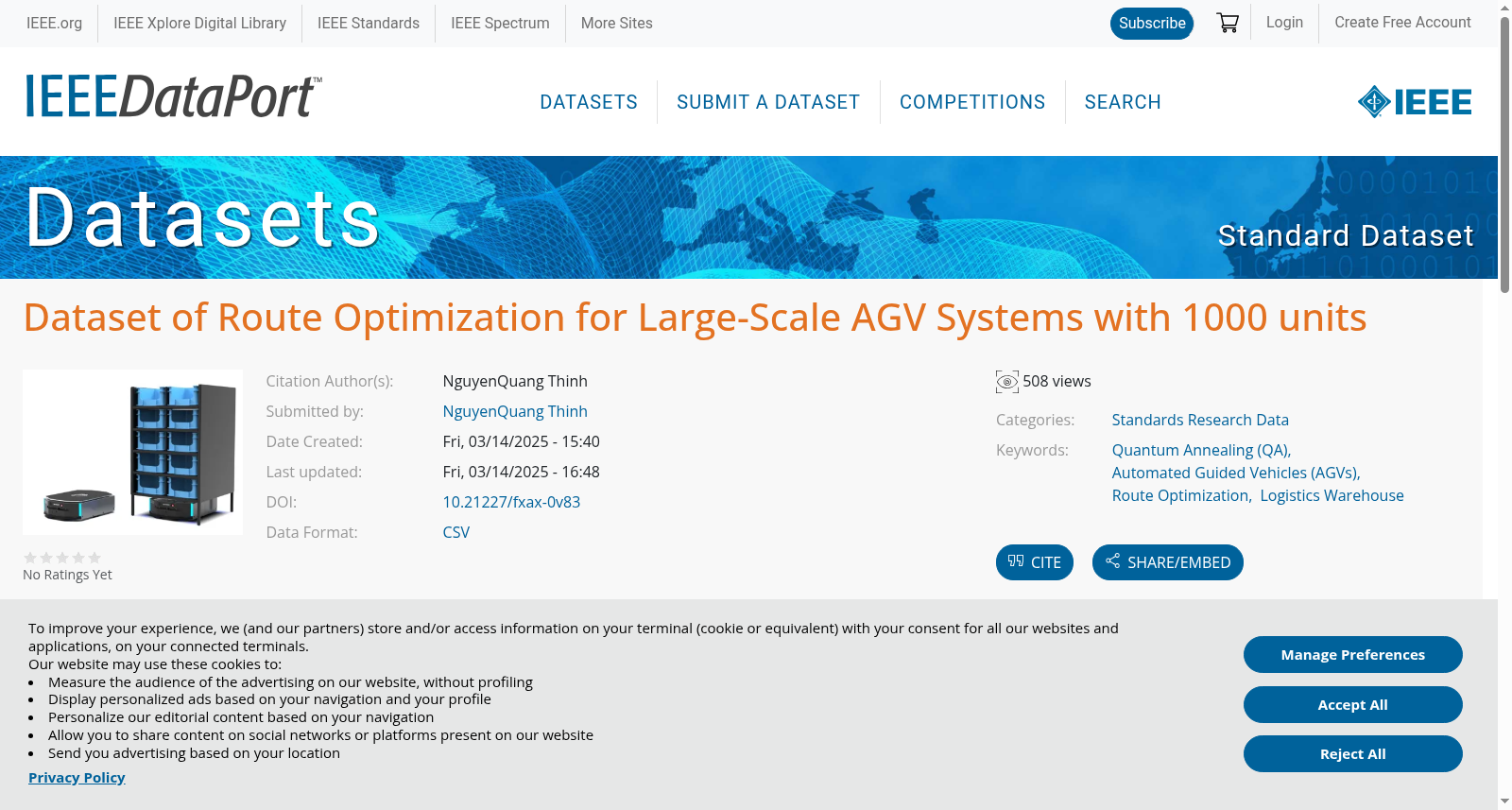Click the CSV data format link

(x=455, y=532)
